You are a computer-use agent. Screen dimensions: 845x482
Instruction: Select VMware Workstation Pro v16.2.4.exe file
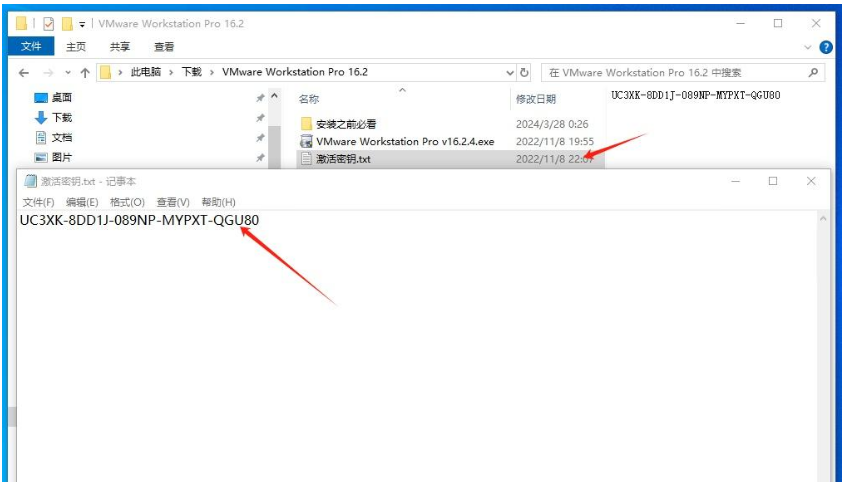(405, 142)
